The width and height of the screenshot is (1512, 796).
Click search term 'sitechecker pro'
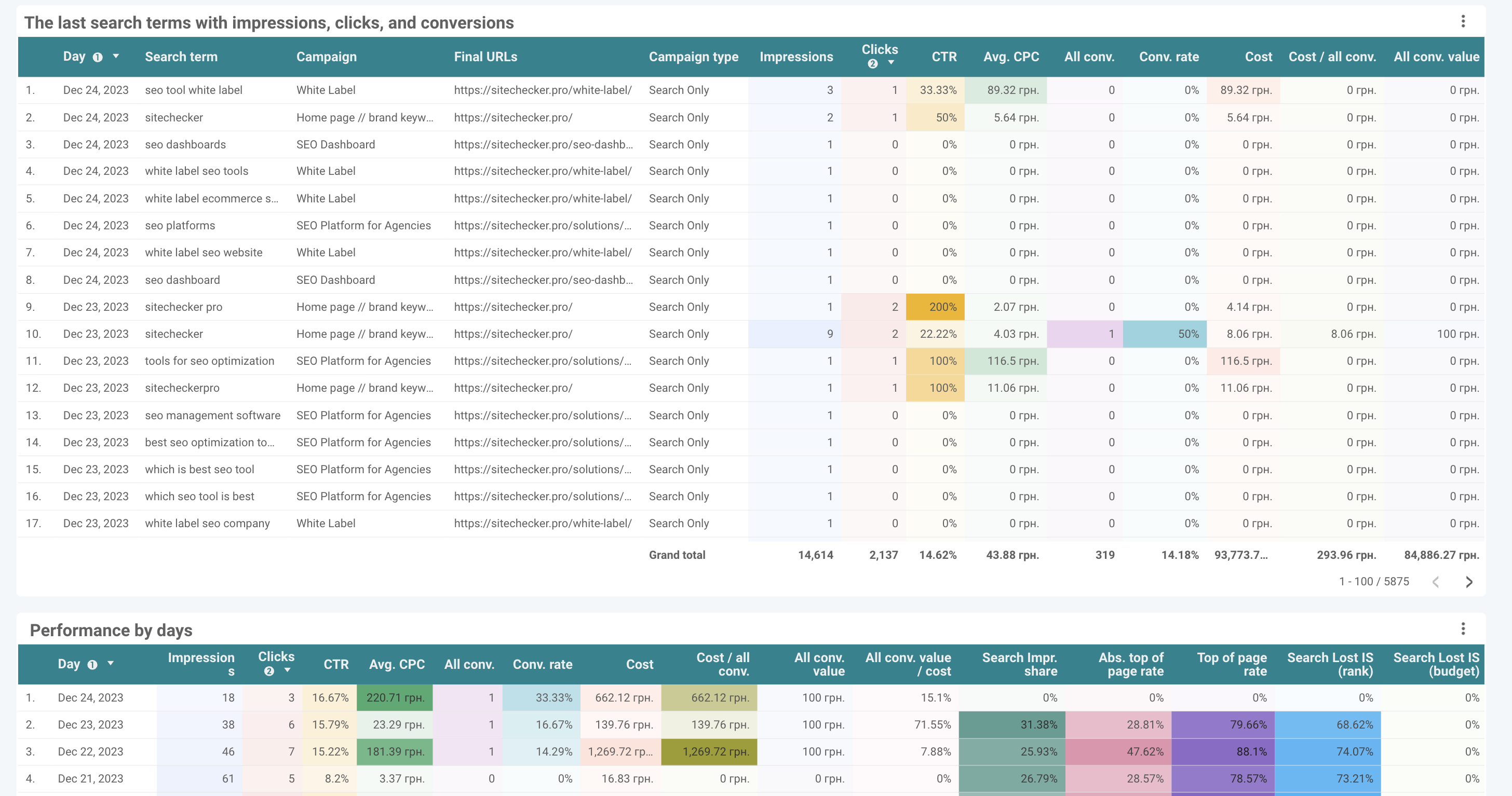tap(184, 307)
